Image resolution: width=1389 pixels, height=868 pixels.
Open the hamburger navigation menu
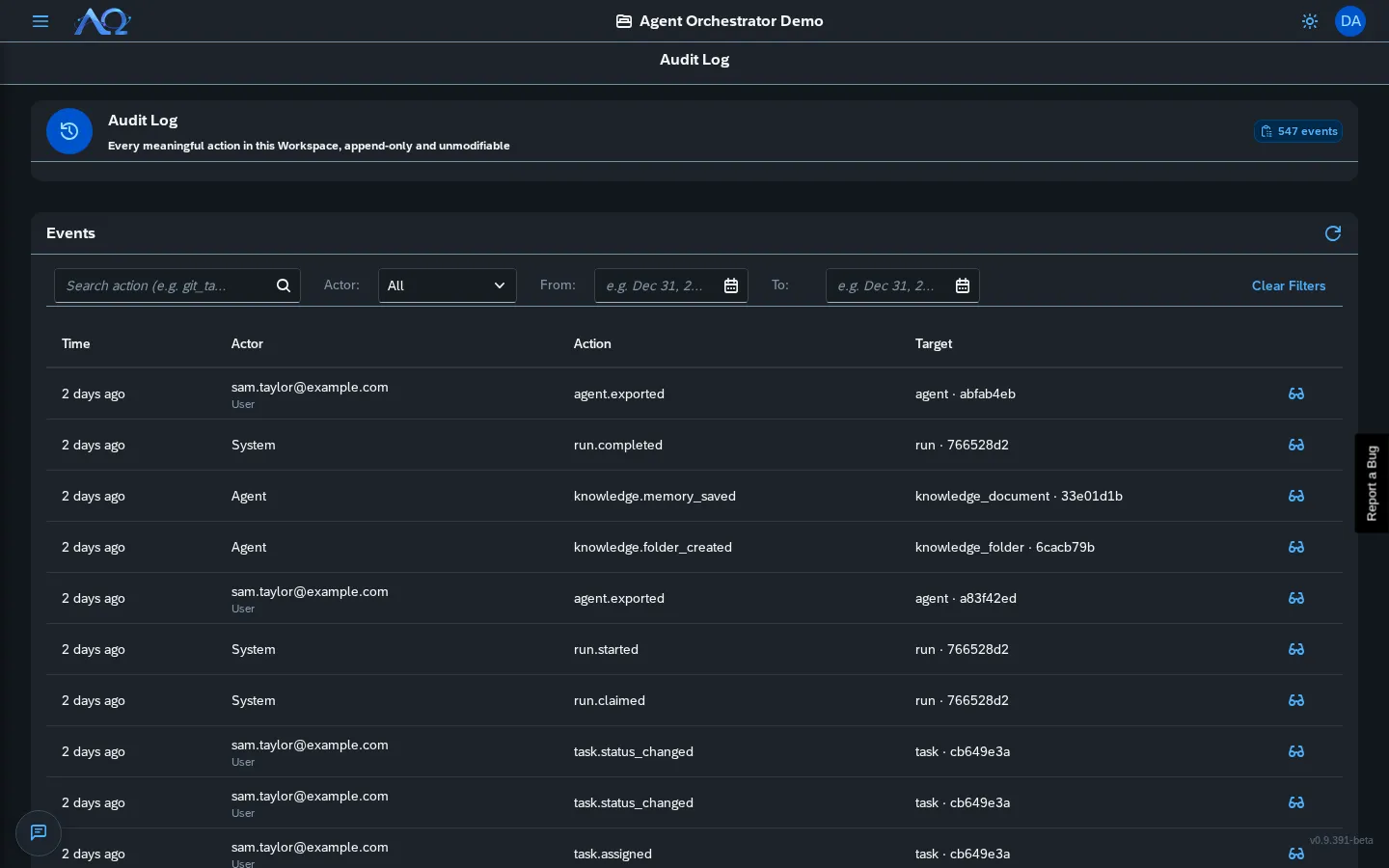(41, 21)
